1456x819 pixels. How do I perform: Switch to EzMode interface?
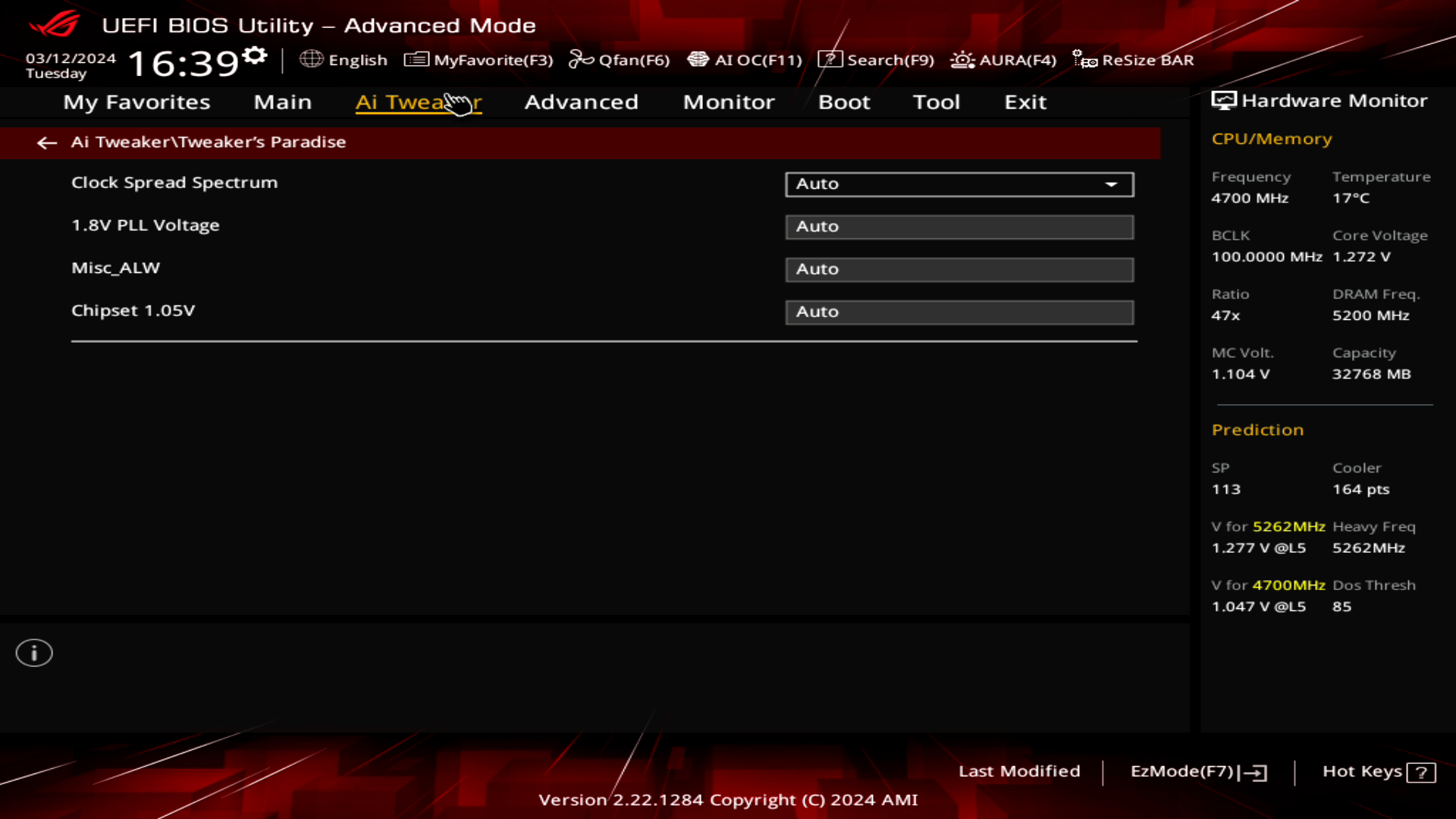click(1197, 771)
